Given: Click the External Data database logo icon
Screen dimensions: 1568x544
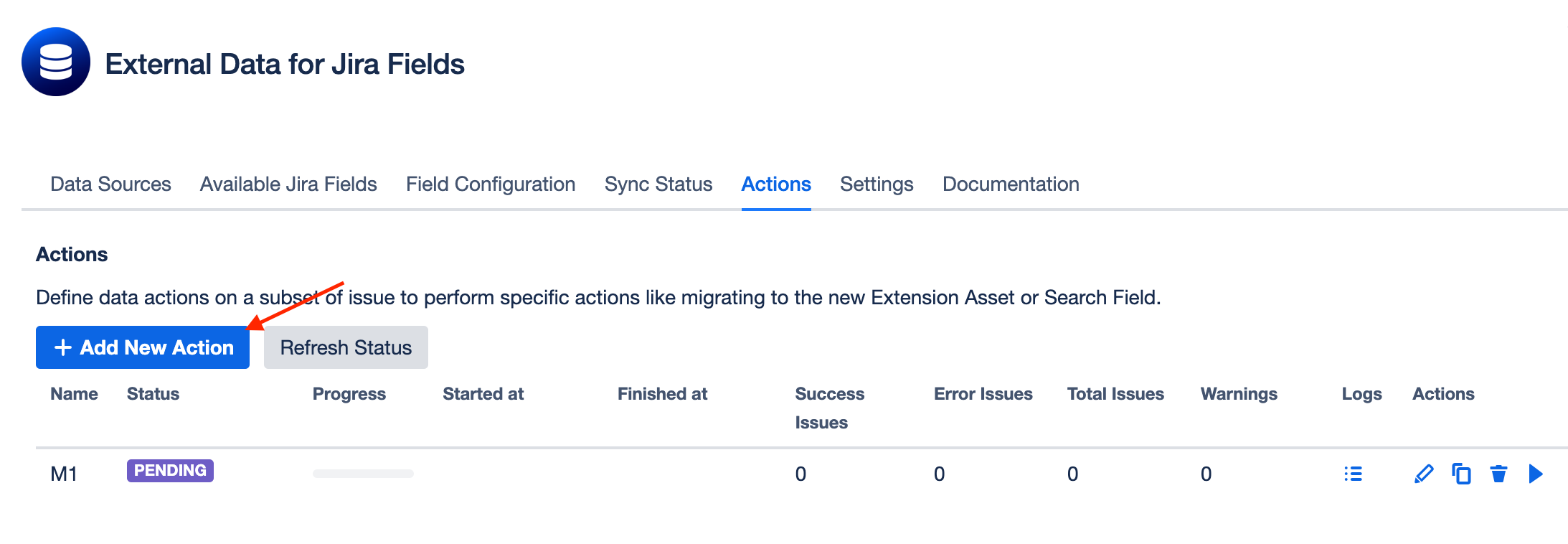Looking at the screenshot, I should pos(56,62).
